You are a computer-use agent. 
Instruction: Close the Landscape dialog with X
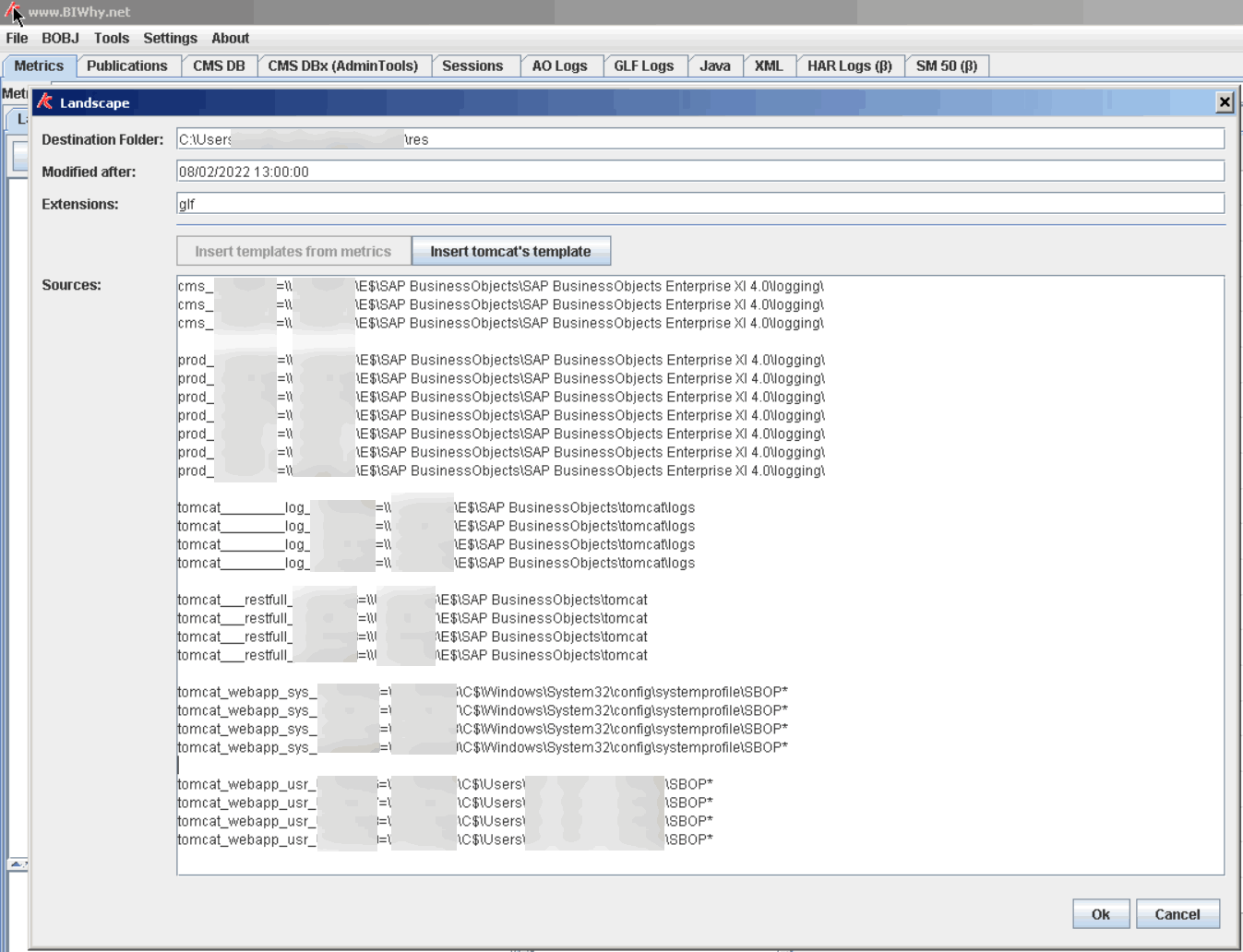[x=1225, y=102]
